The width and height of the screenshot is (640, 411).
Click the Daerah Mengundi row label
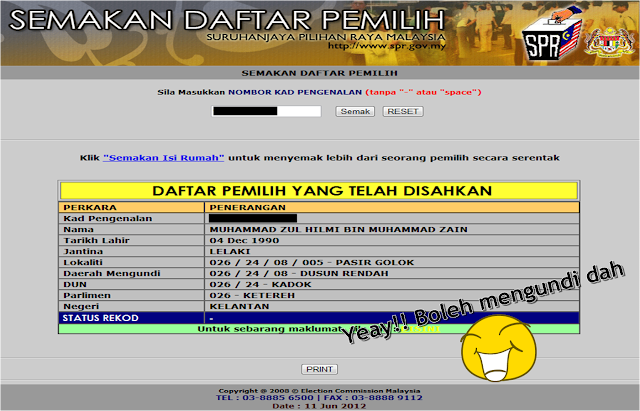tap(111, 273)
